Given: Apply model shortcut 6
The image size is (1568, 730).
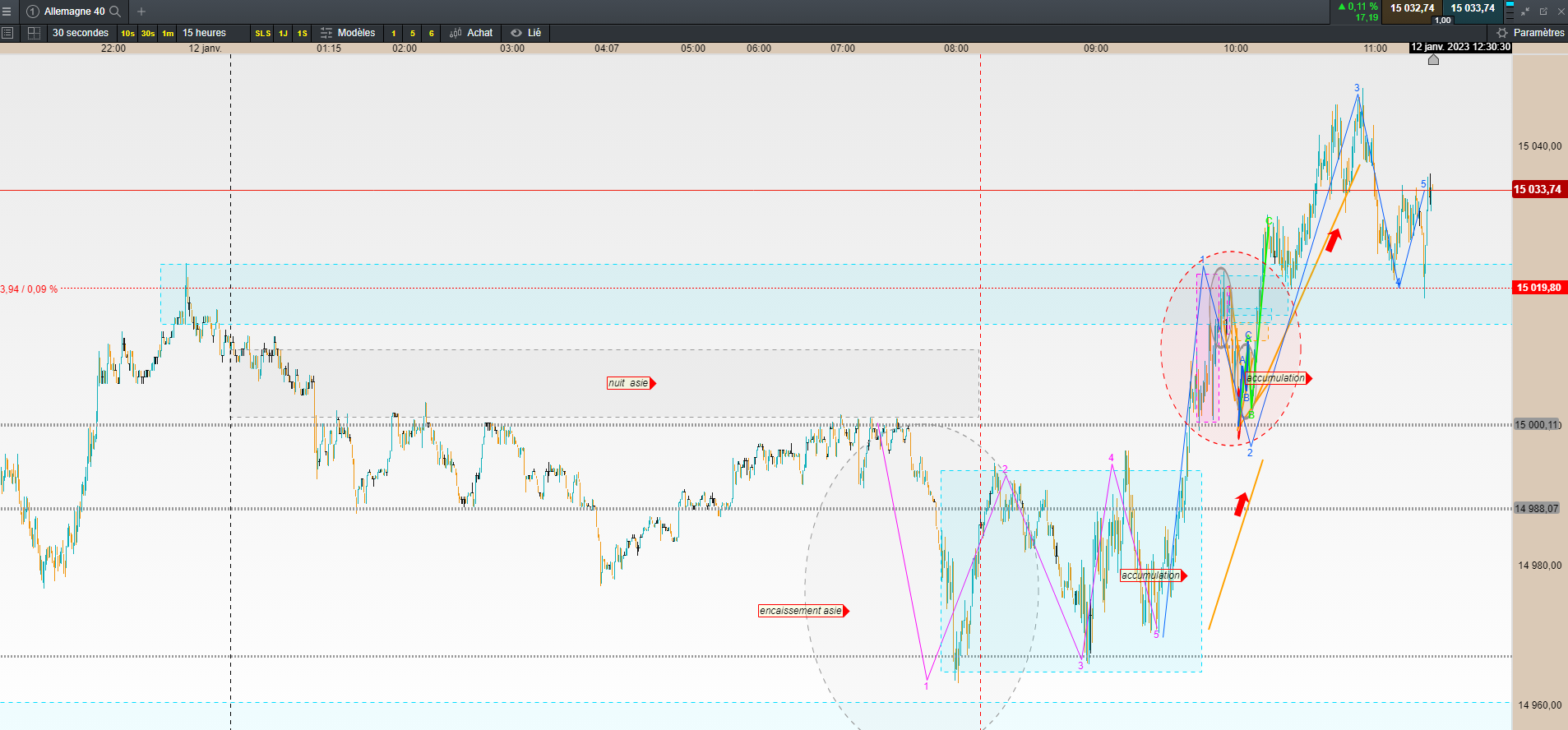Looking at the screenshot, I should [432, 34].
